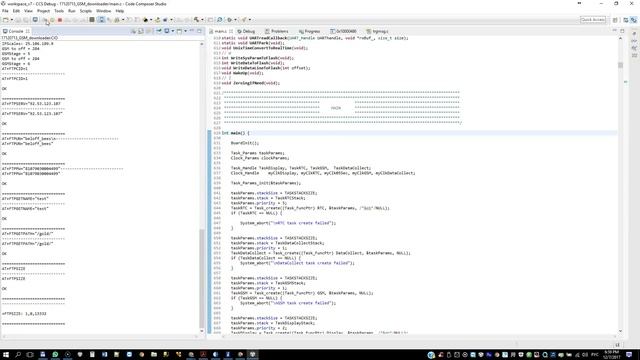640x360 pixels.
Task: Open the Run menu
Action: point(72,11)
